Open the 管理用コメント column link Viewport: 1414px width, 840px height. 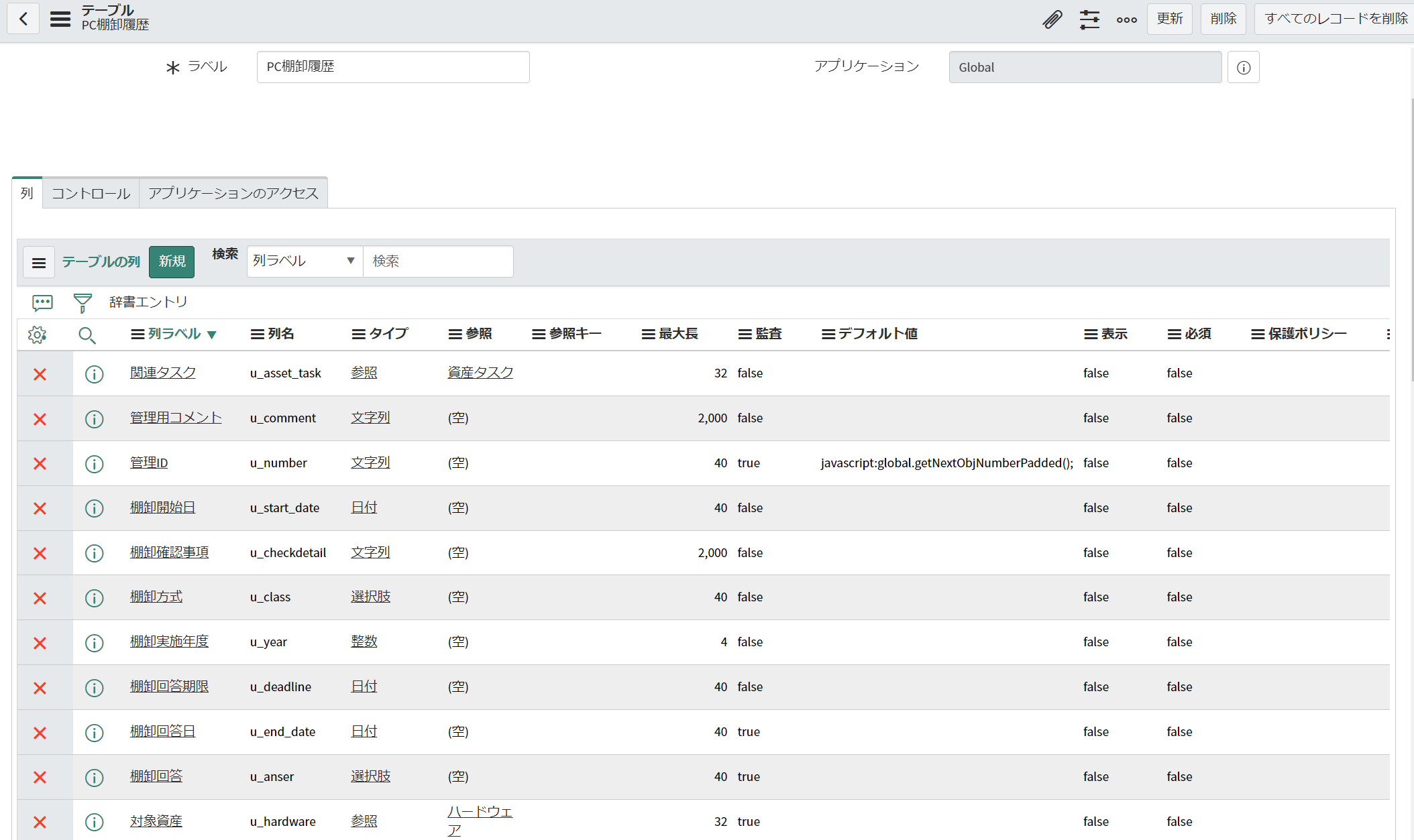point(176,418)
